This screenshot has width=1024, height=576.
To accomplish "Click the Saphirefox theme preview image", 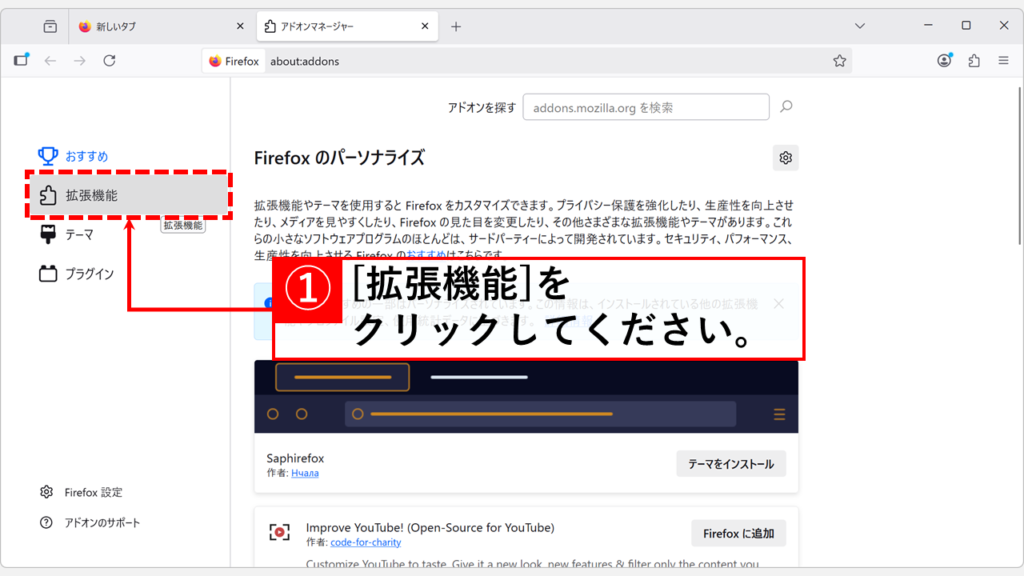I will [526, 396].
